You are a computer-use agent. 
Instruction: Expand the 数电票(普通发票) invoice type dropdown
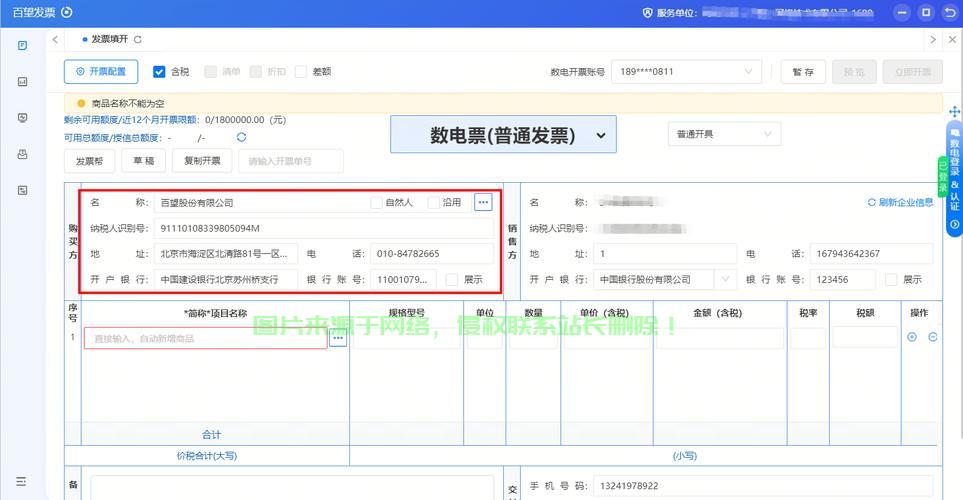click(503, 135)
